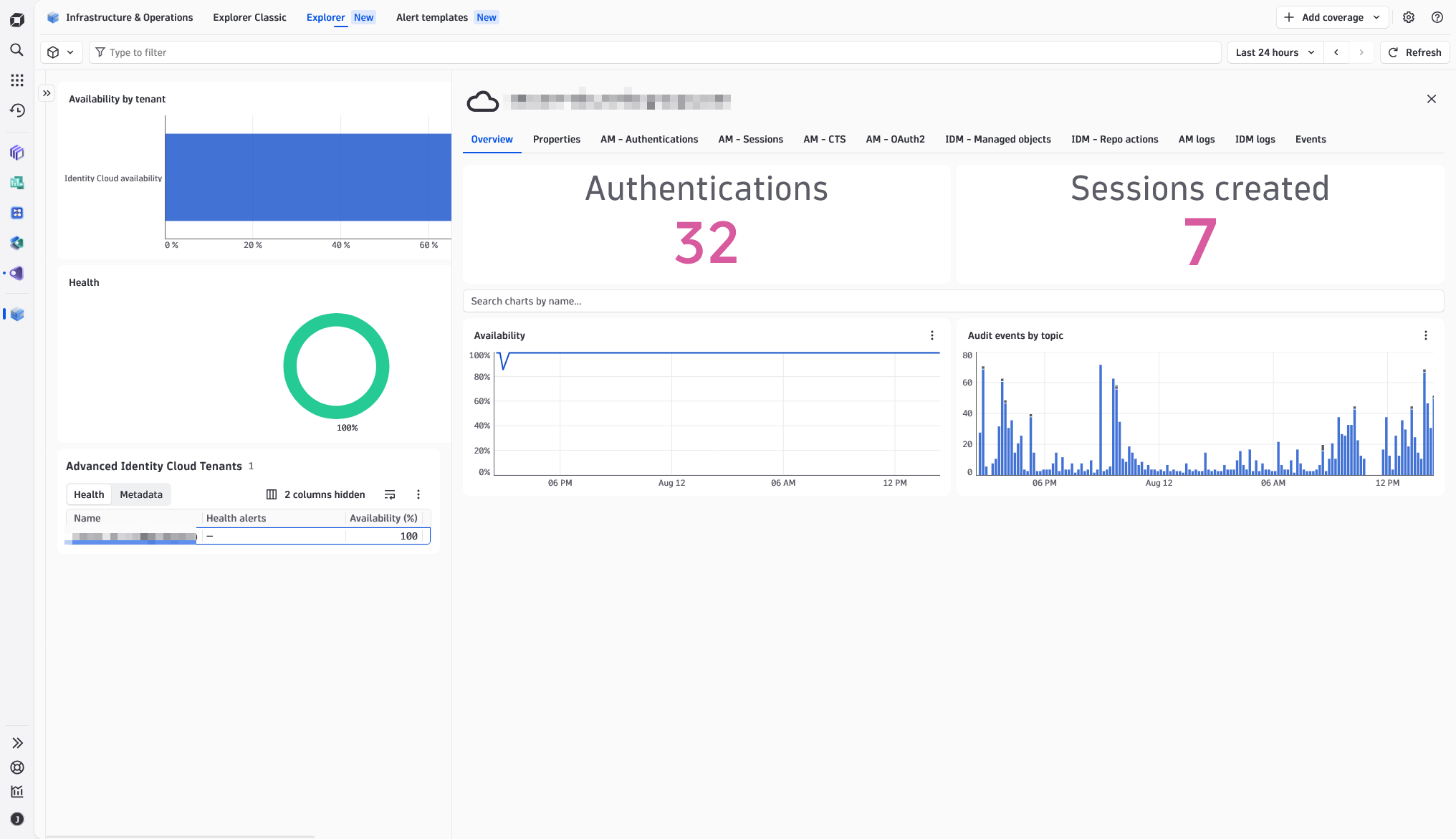Toggle table line wrap settings icon
This screenshot has width=1456, height=839.
tap(390, 494)
